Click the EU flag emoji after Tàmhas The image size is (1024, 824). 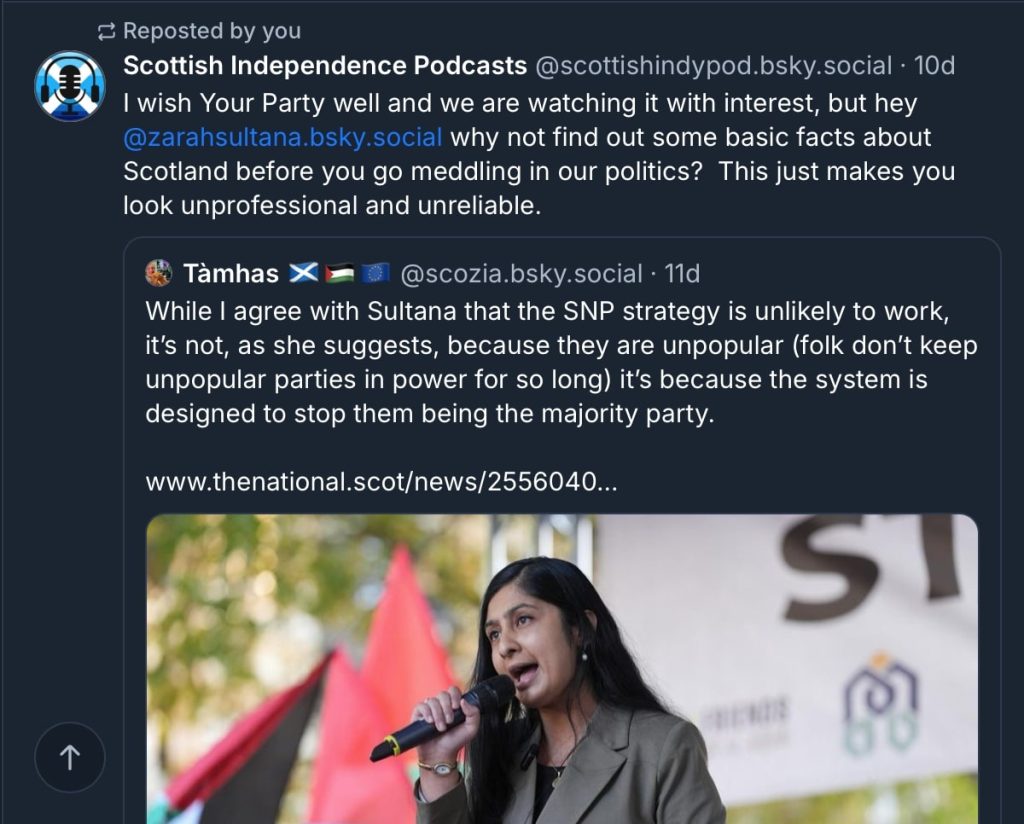pyautogui.click(x=376, y=273)
